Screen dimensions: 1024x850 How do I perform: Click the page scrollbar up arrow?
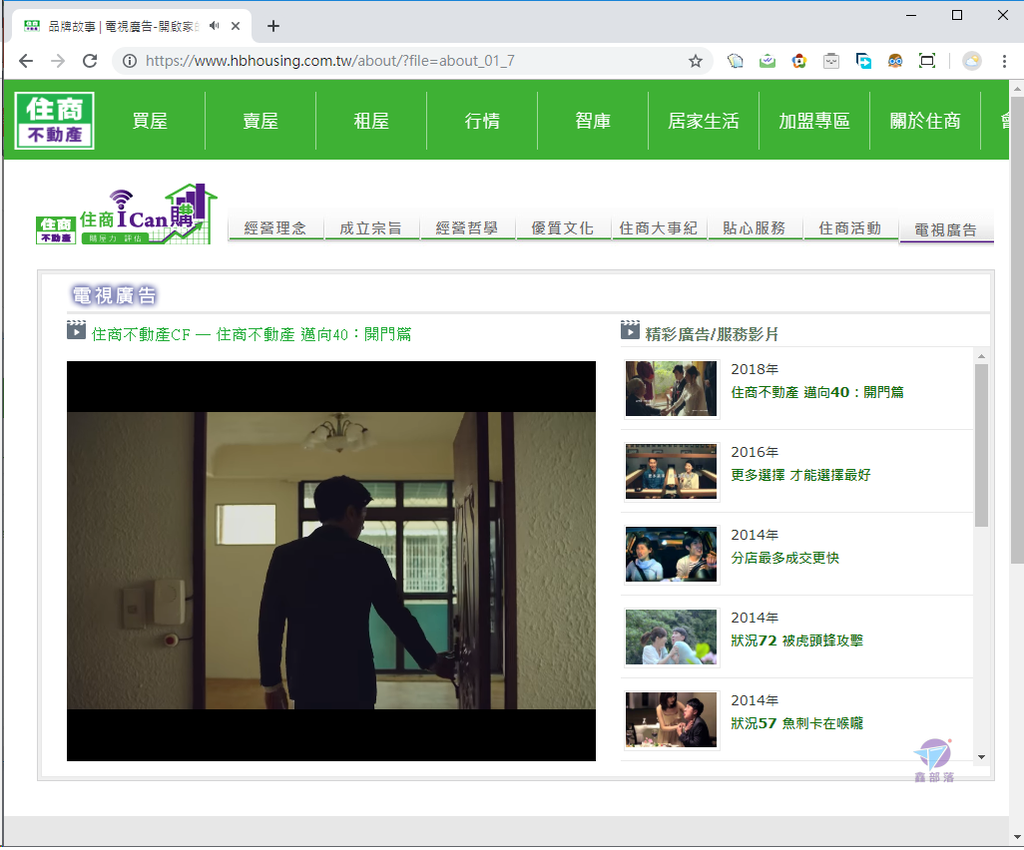click(x=1017, y=87)
